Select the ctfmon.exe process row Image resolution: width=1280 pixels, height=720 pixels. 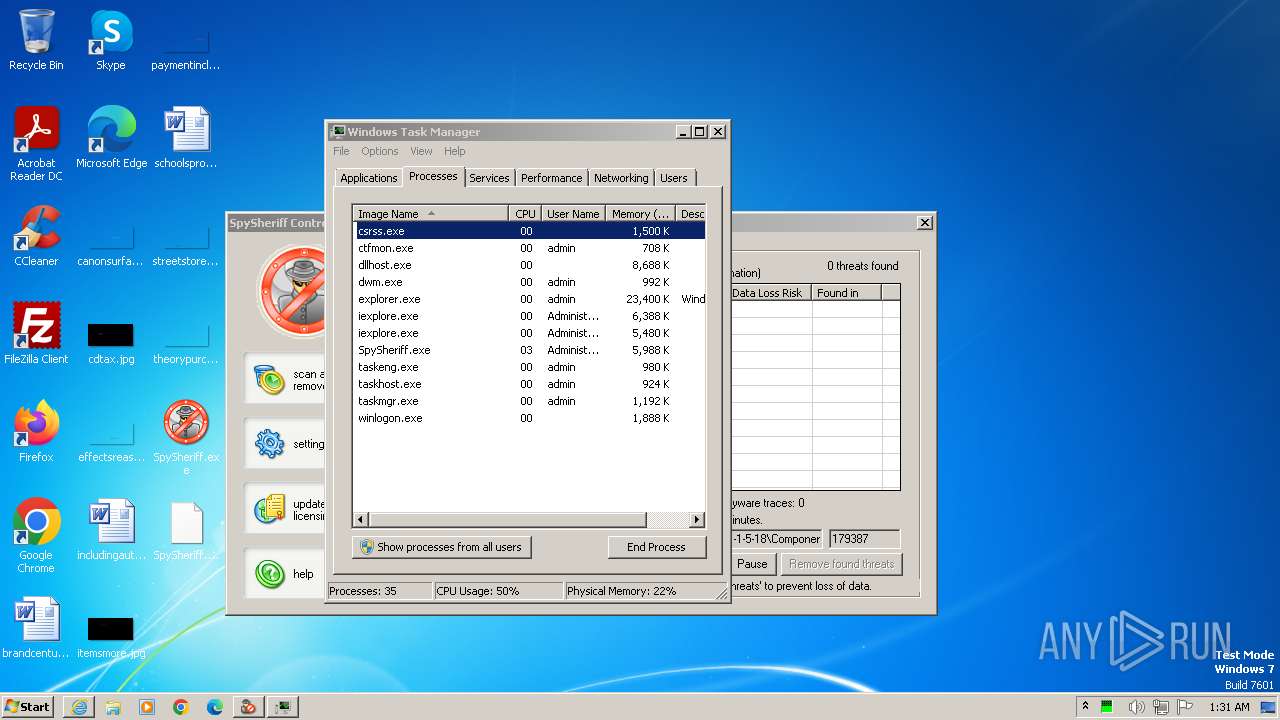coord(530,248)
